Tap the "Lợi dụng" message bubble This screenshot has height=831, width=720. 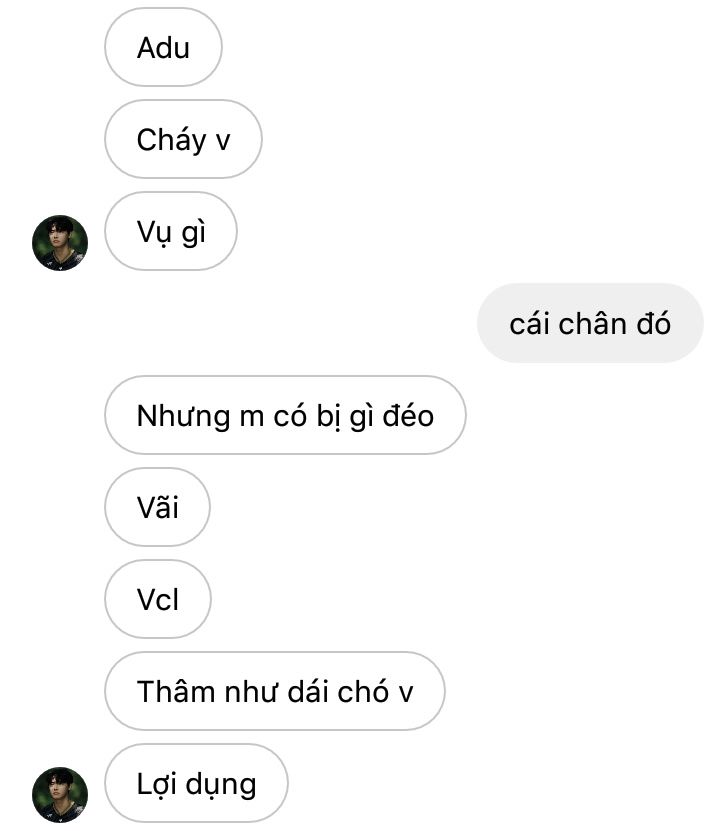[x=197, y=783]
